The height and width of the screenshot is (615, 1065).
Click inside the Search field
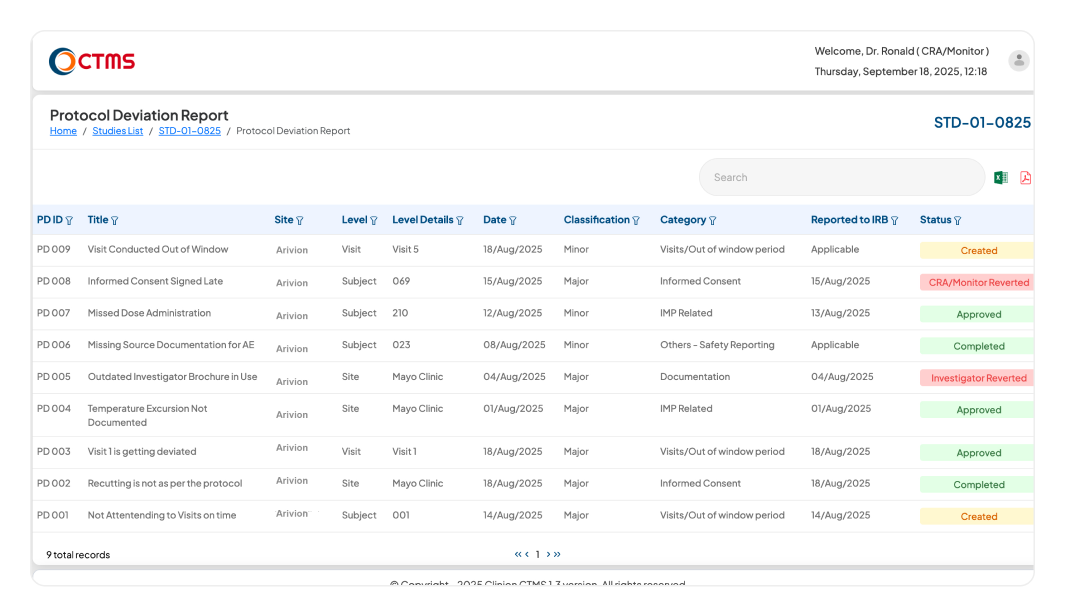pos(842,176)
